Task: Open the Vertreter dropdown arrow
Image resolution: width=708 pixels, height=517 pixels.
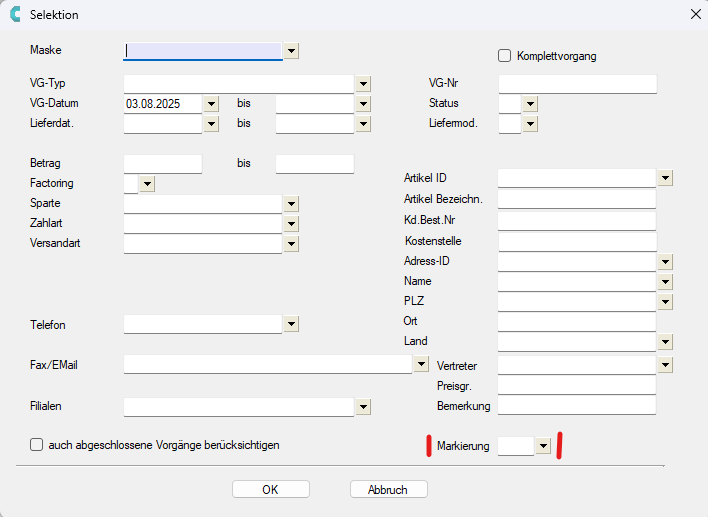Action: pos(666,365)
